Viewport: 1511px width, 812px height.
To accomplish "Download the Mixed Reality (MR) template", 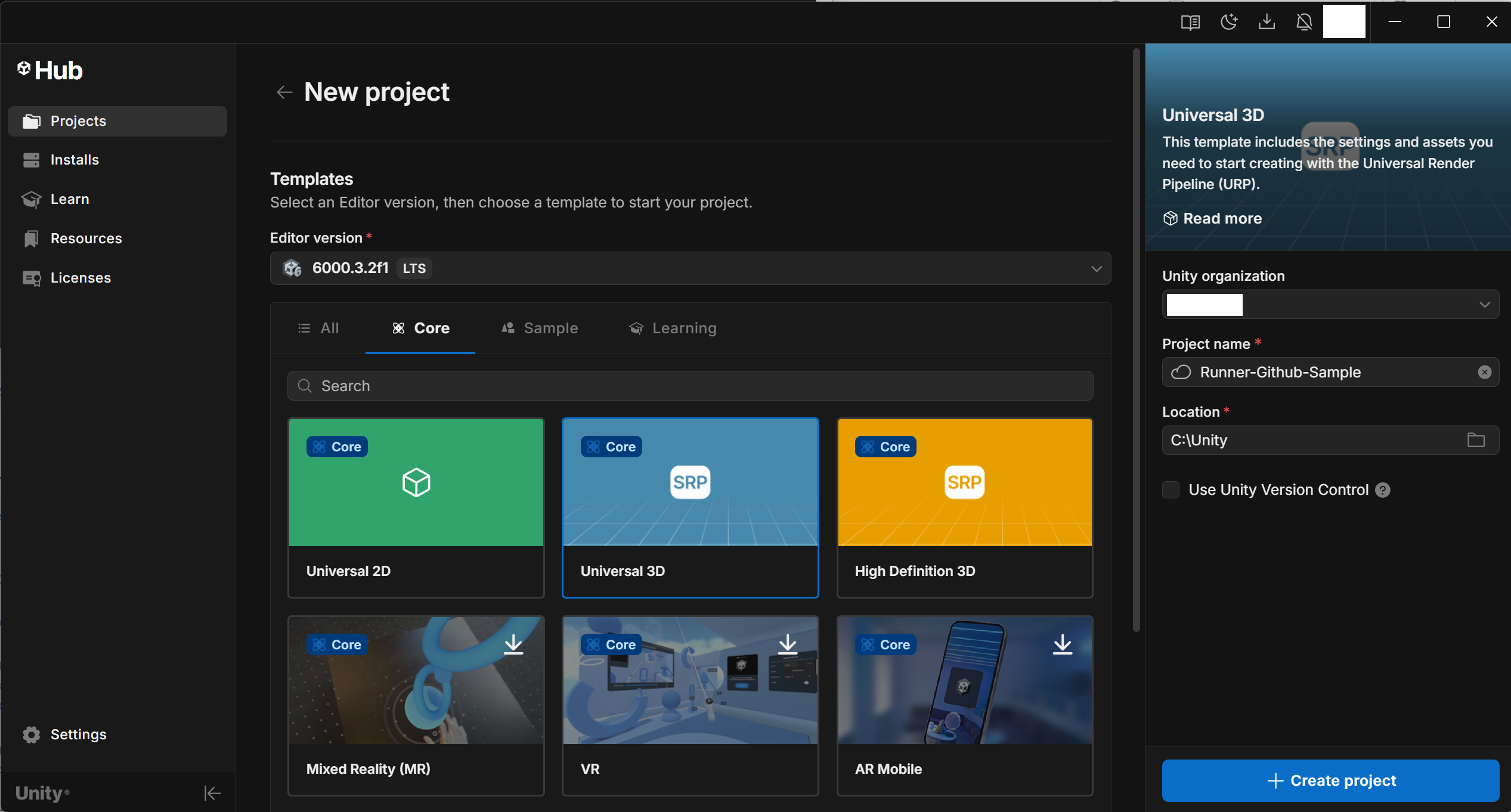I will pos(513,644).
